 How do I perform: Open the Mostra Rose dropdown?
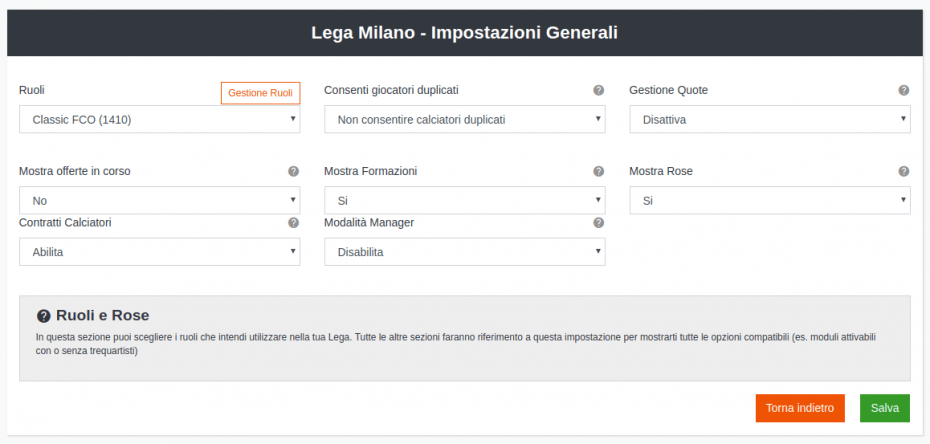pos(770,200)
